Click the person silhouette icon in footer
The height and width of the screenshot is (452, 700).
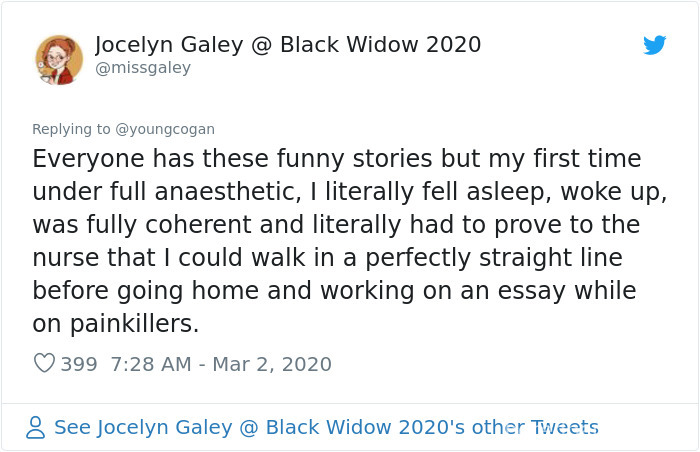(x=35, y=427)
